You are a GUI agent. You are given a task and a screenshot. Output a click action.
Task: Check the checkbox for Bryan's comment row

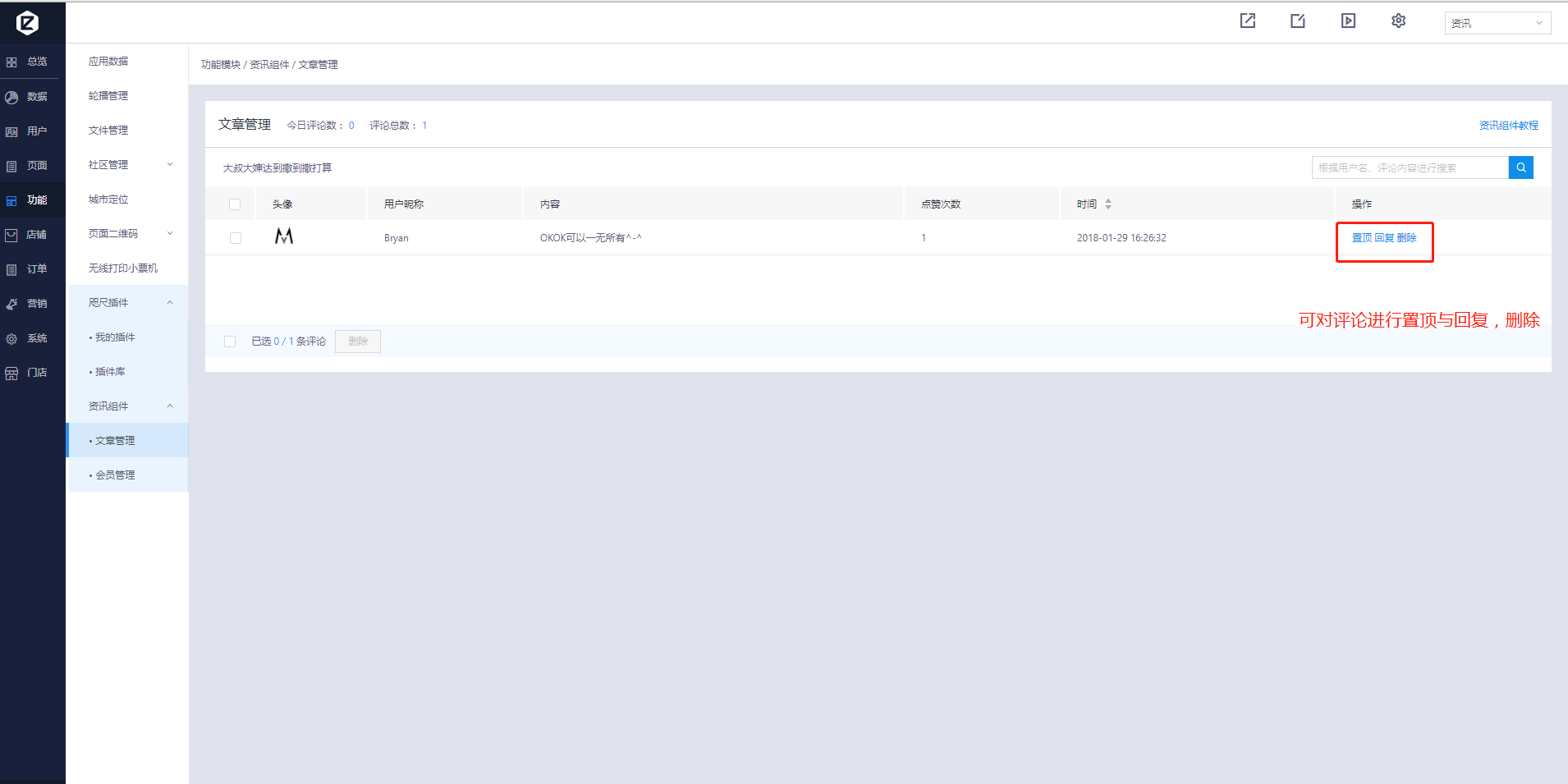click(236, 238)
